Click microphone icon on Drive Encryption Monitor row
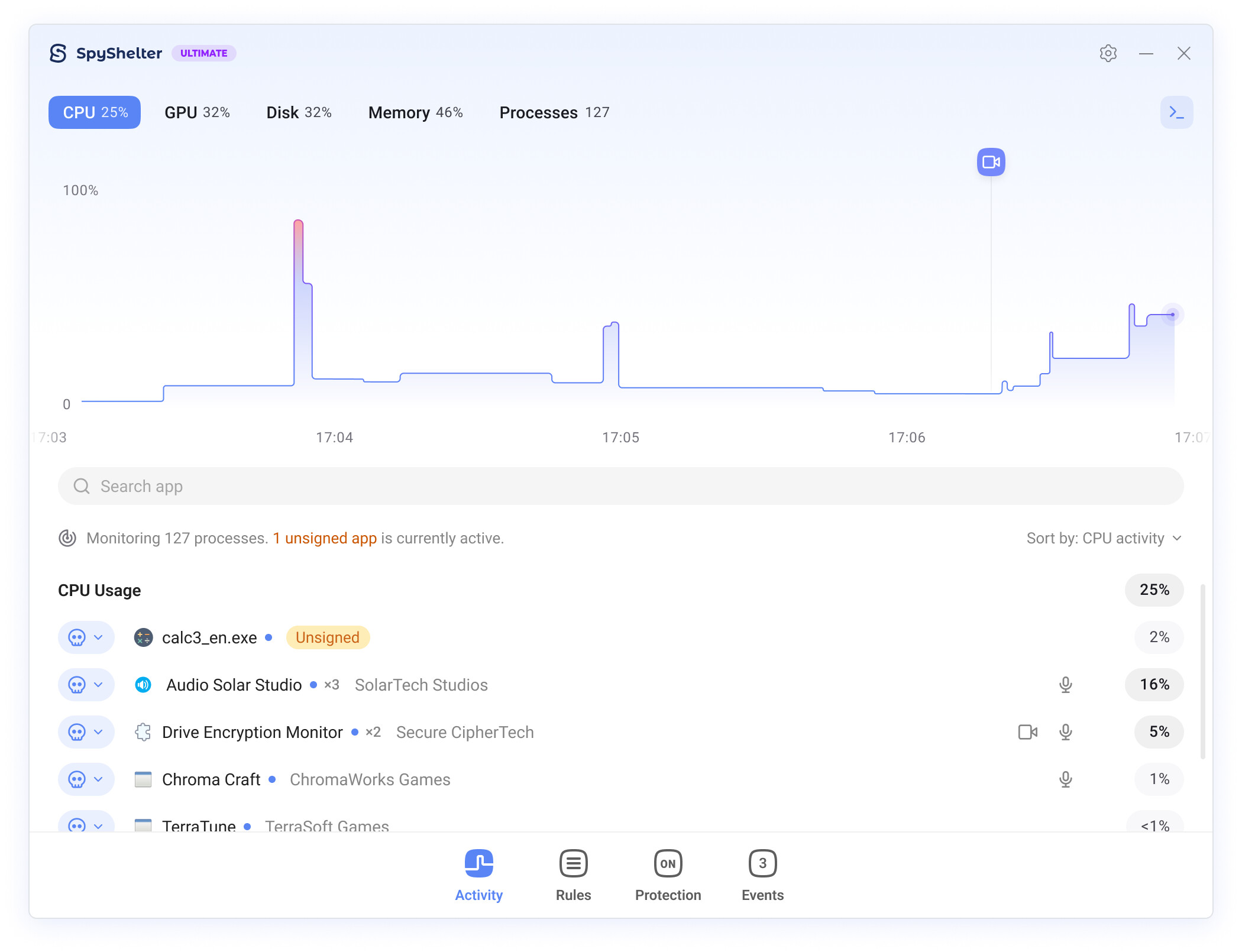The image size is (1242, 952). click(x=1065, y=732)
